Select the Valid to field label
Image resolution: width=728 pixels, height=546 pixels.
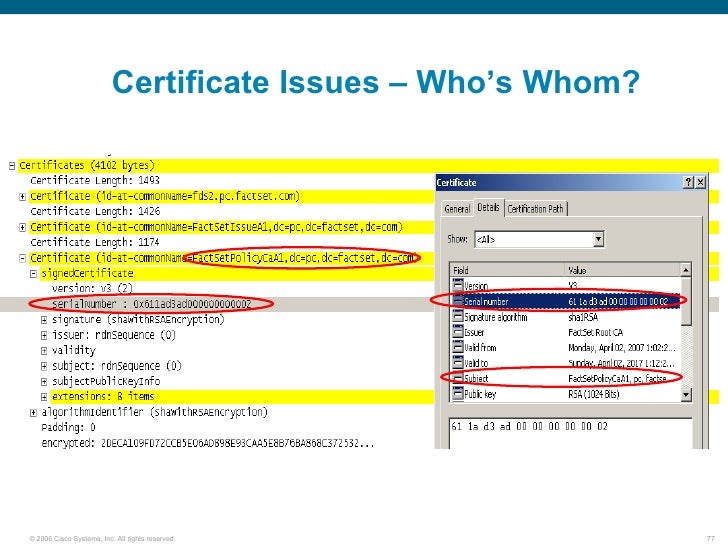[x=476, y=363]
